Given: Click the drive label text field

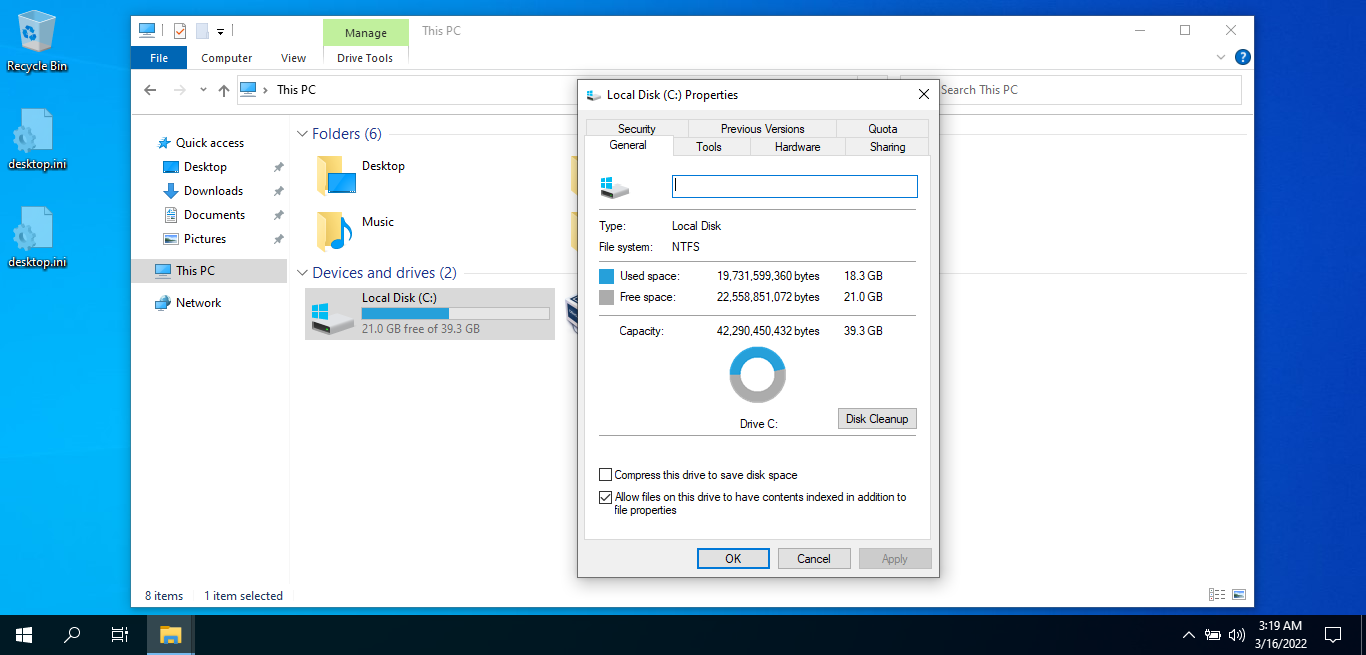Looking at the screenshot, I should click(x=795, y=186).
